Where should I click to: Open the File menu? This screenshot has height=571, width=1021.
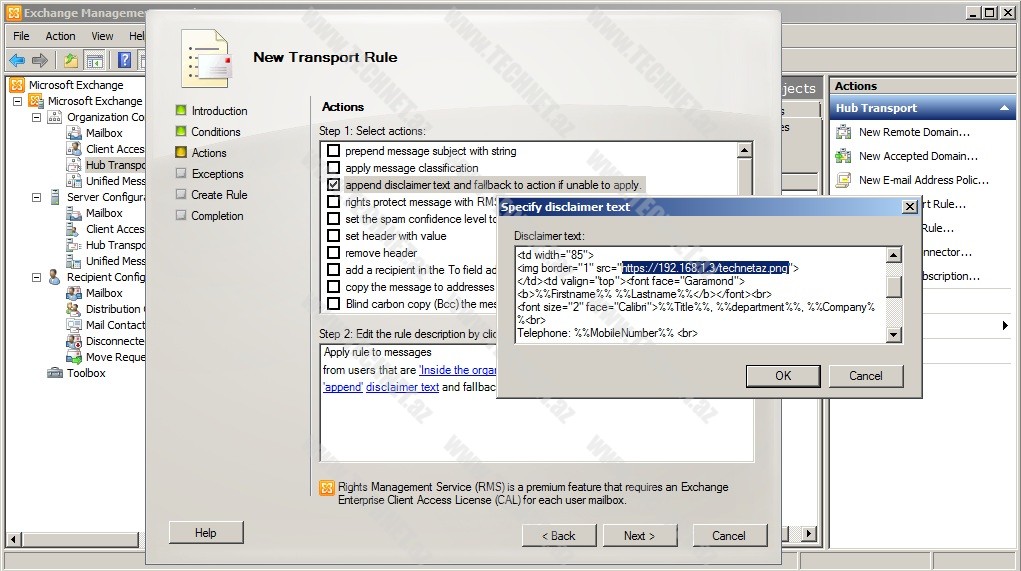coord(21,36)
